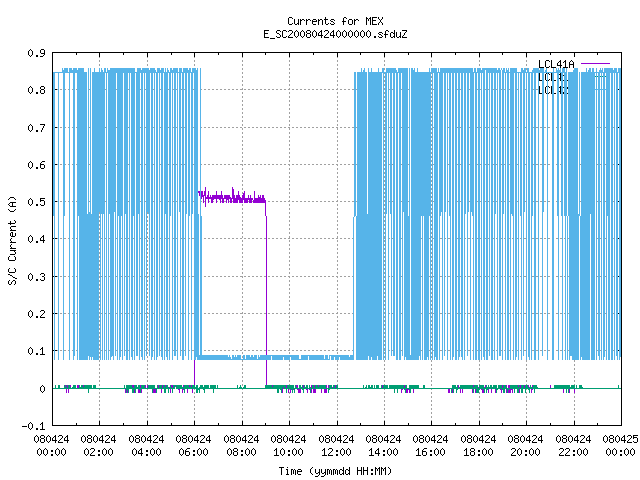Click the x-axis time label '18:00'
The height and width of the screenshot is (480, 640).
click(x=478, y=452)
